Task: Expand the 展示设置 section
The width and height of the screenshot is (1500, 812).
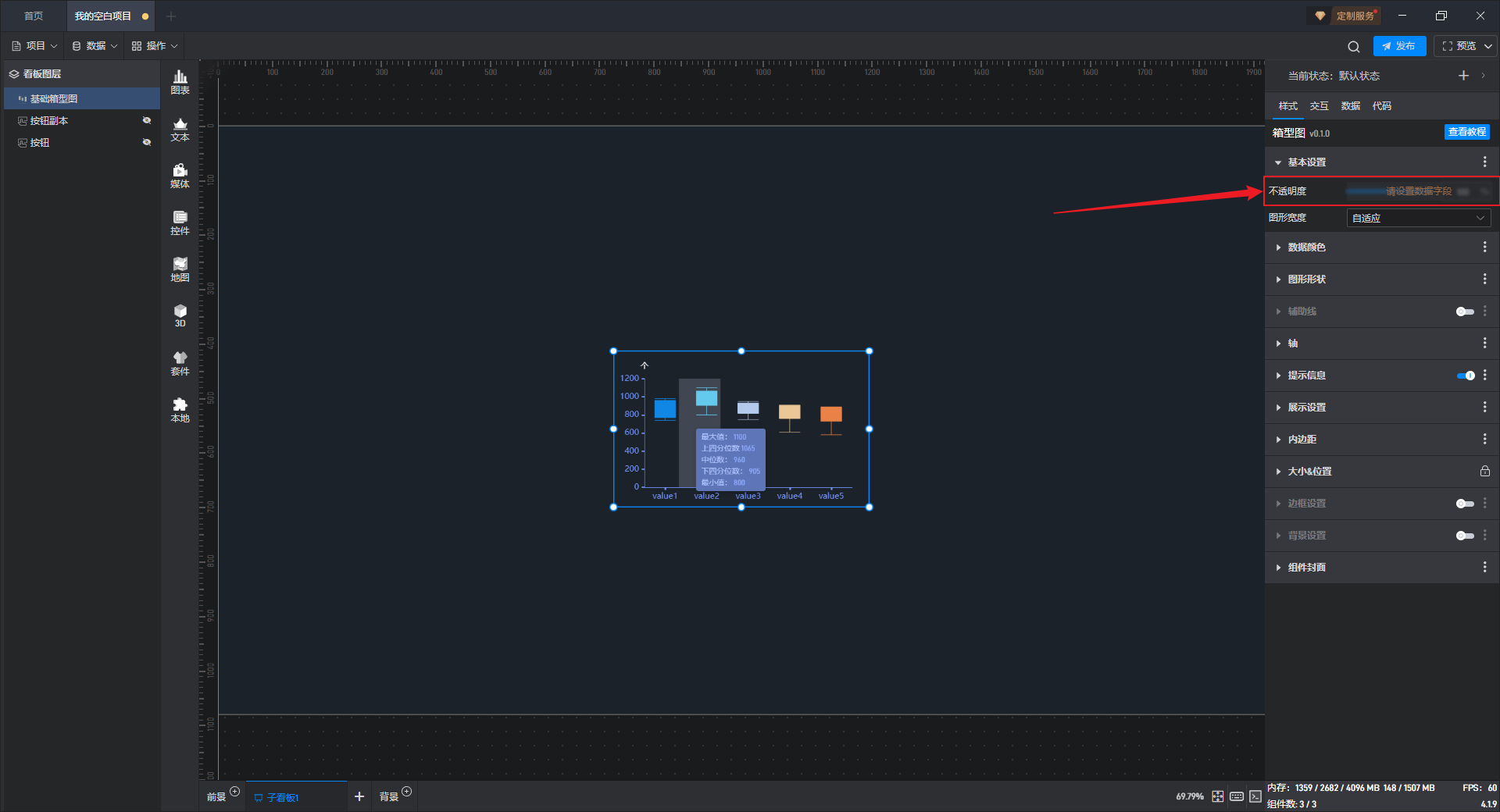Action: pyautogui.click(x=1278, y=408)
